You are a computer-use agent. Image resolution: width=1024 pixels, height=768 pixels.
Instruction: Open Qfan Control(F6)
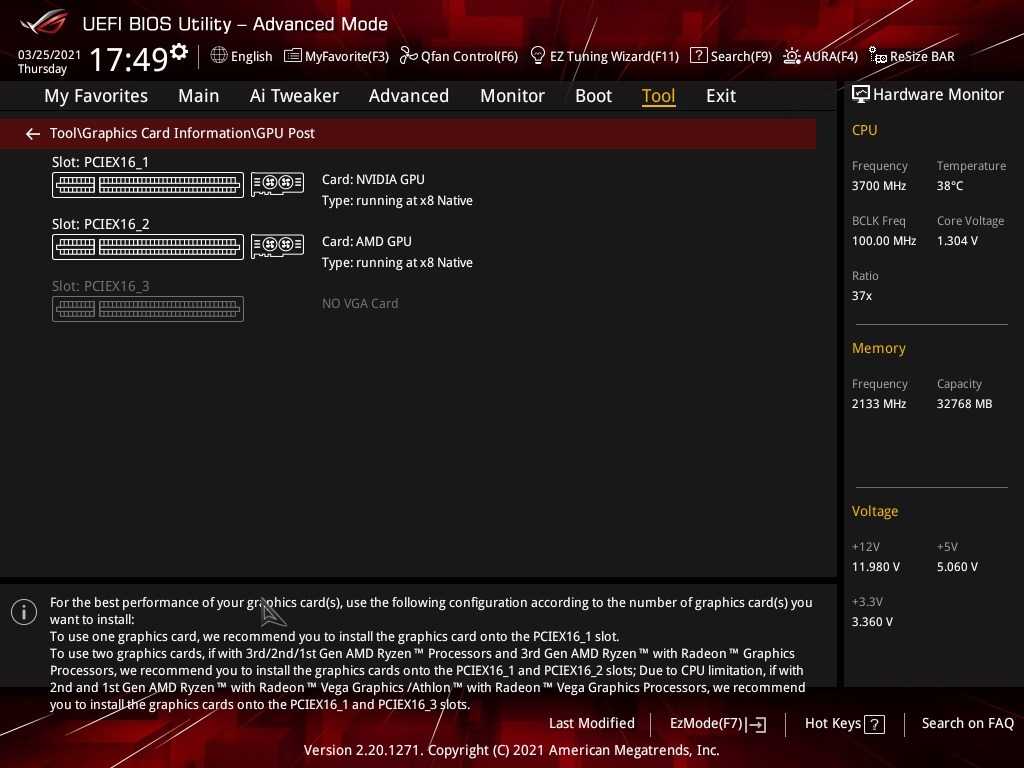[470, 56]
